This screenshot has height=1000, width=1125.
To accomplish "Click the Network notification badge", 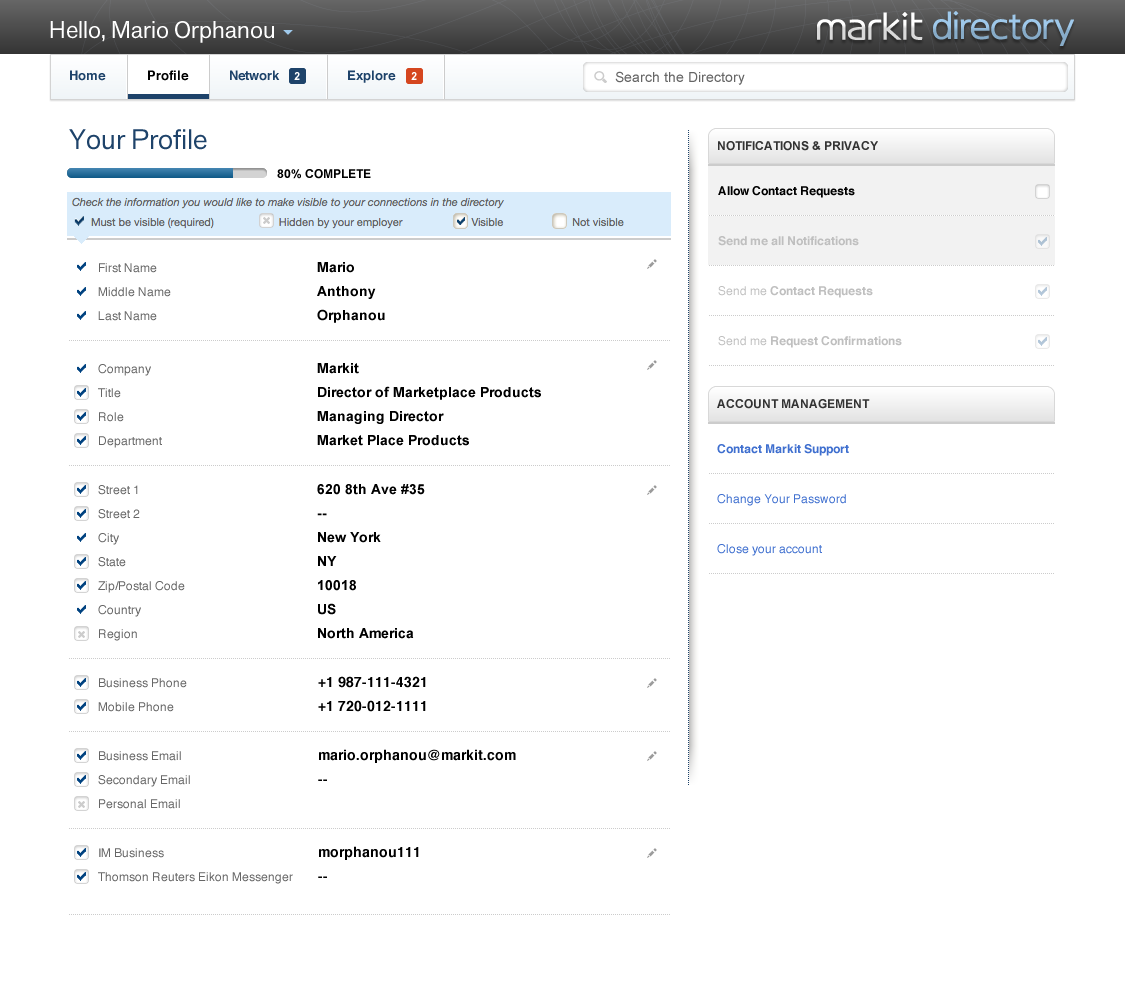I will coord(297,76).
